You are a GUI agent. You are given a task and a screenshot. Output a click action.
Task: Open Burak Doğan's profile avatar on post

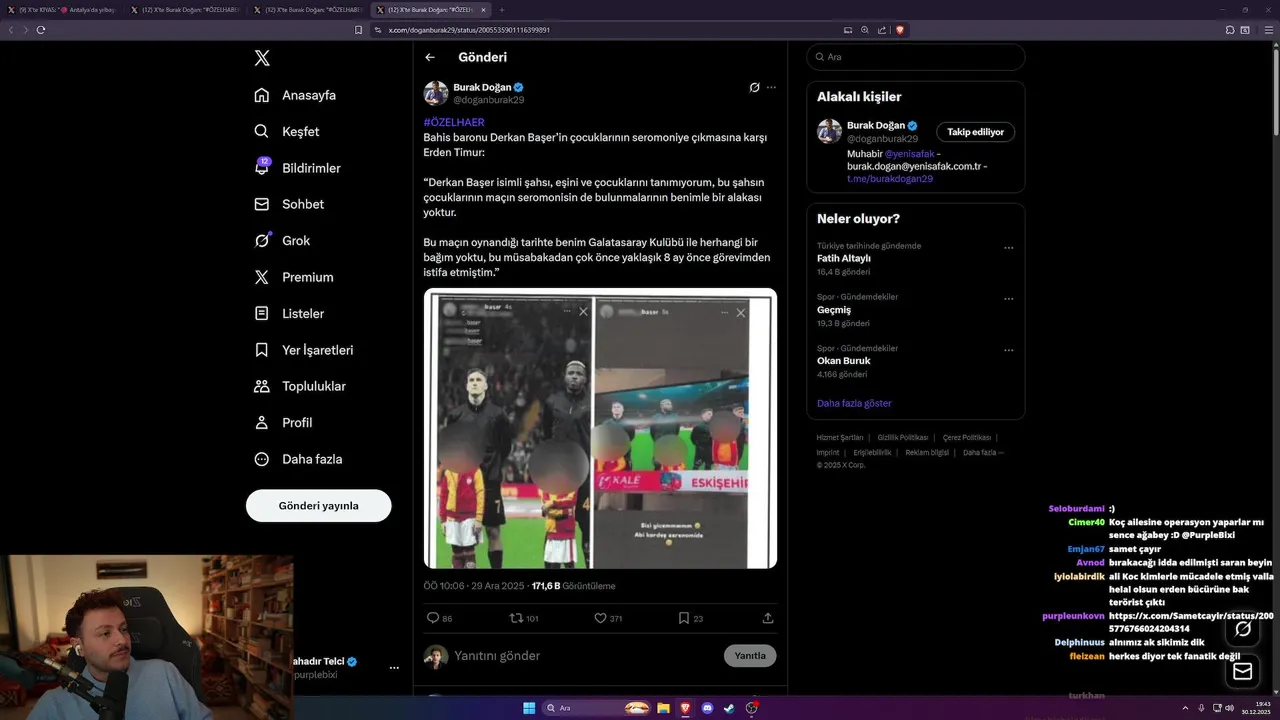click(x=436, y=93)
